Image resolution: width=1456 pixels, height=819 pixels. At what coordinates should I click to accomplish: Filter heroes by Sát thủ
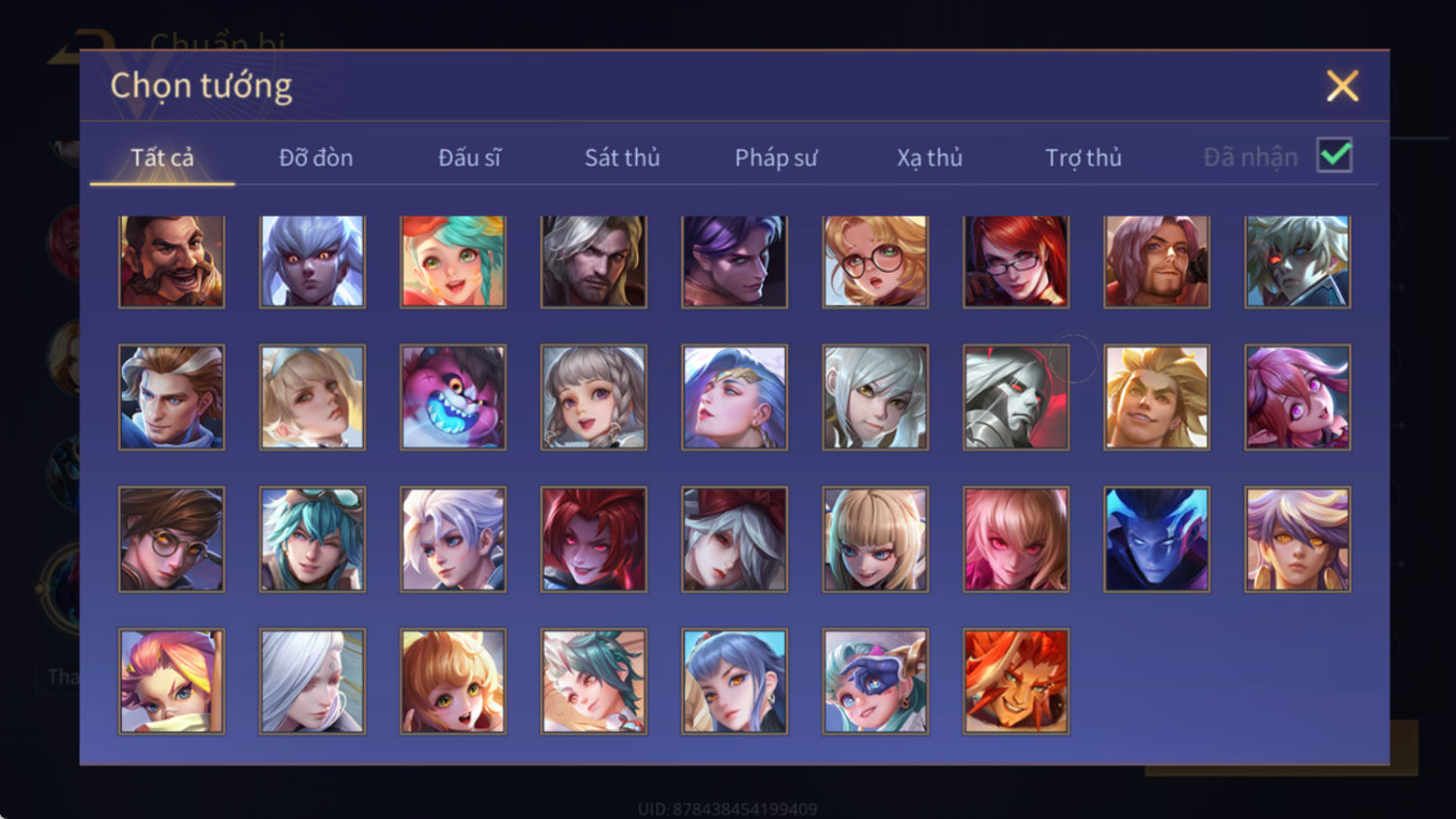pos(622,157)
